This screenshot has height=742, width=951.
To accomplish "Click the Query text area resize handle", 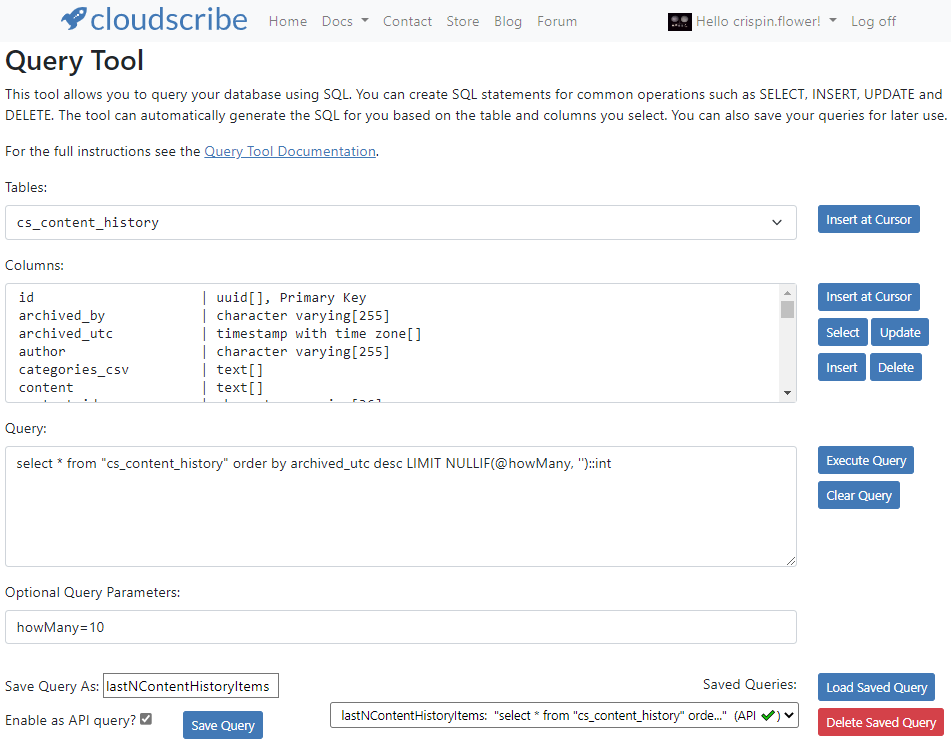I will [790, 561].
